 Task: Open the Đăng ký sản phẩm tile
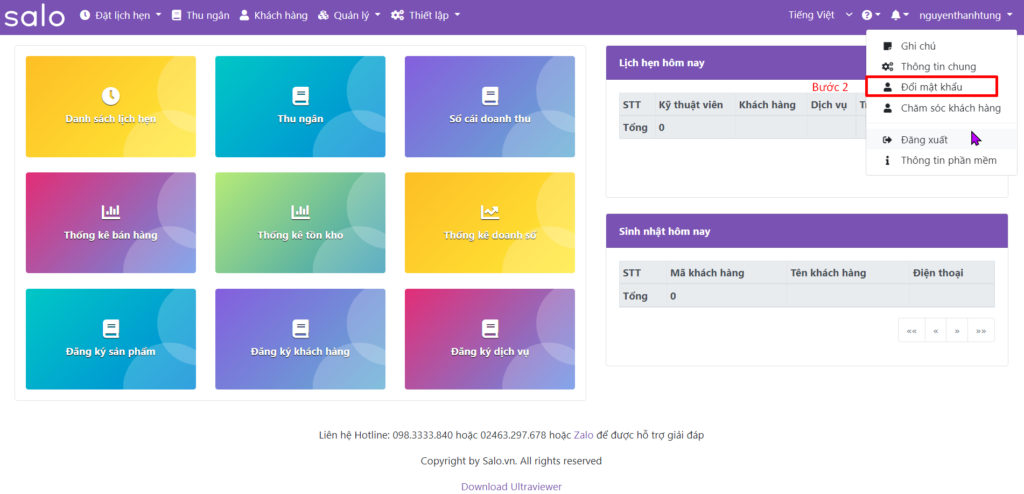(x=110, y=339)
